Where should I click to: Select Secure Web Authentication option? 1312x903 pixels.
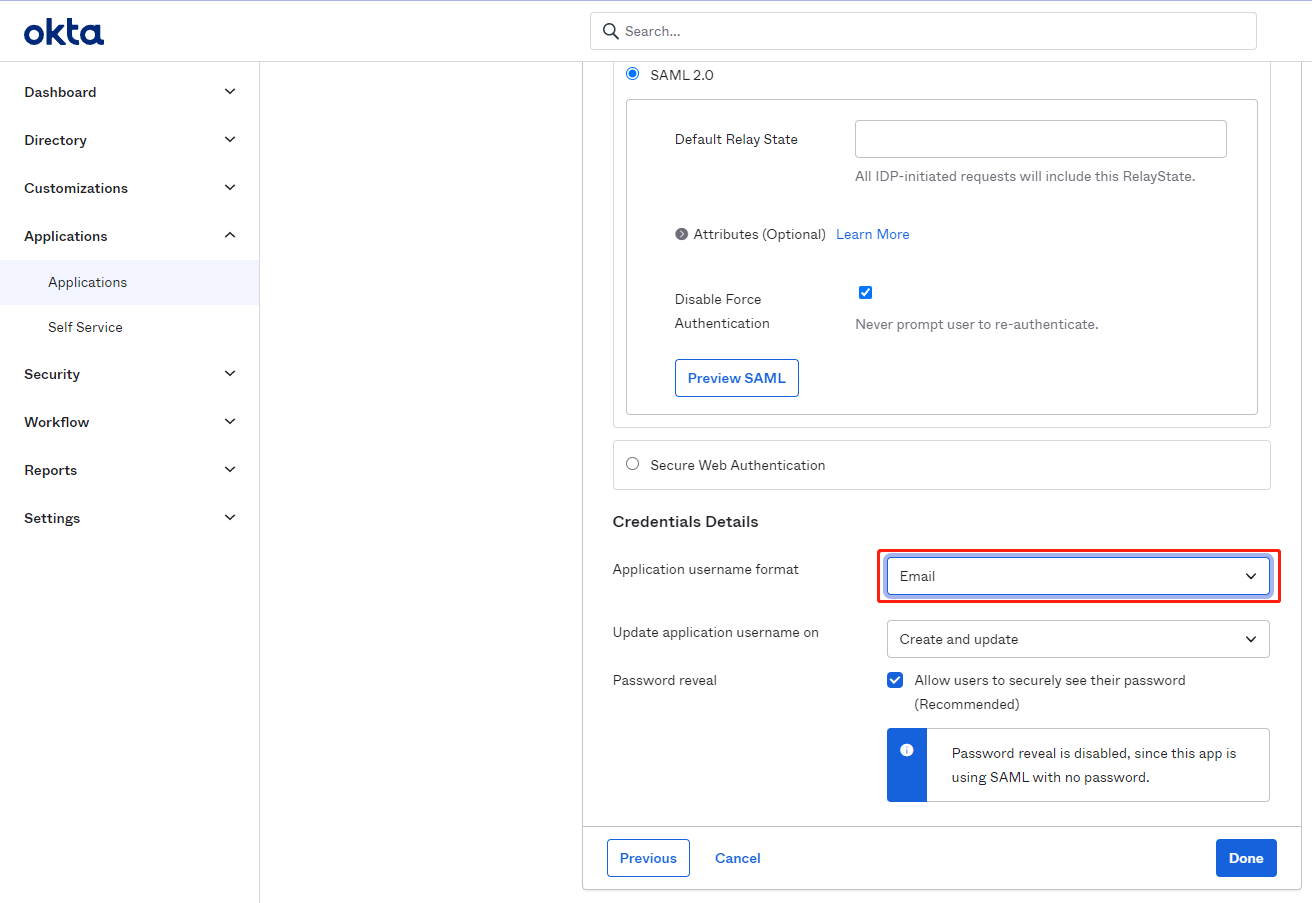[632, 464]
